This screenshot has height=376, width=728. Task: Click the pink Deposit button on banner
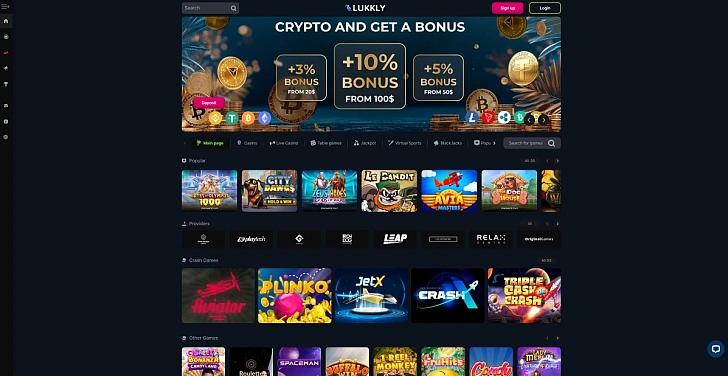pos(209,103)
